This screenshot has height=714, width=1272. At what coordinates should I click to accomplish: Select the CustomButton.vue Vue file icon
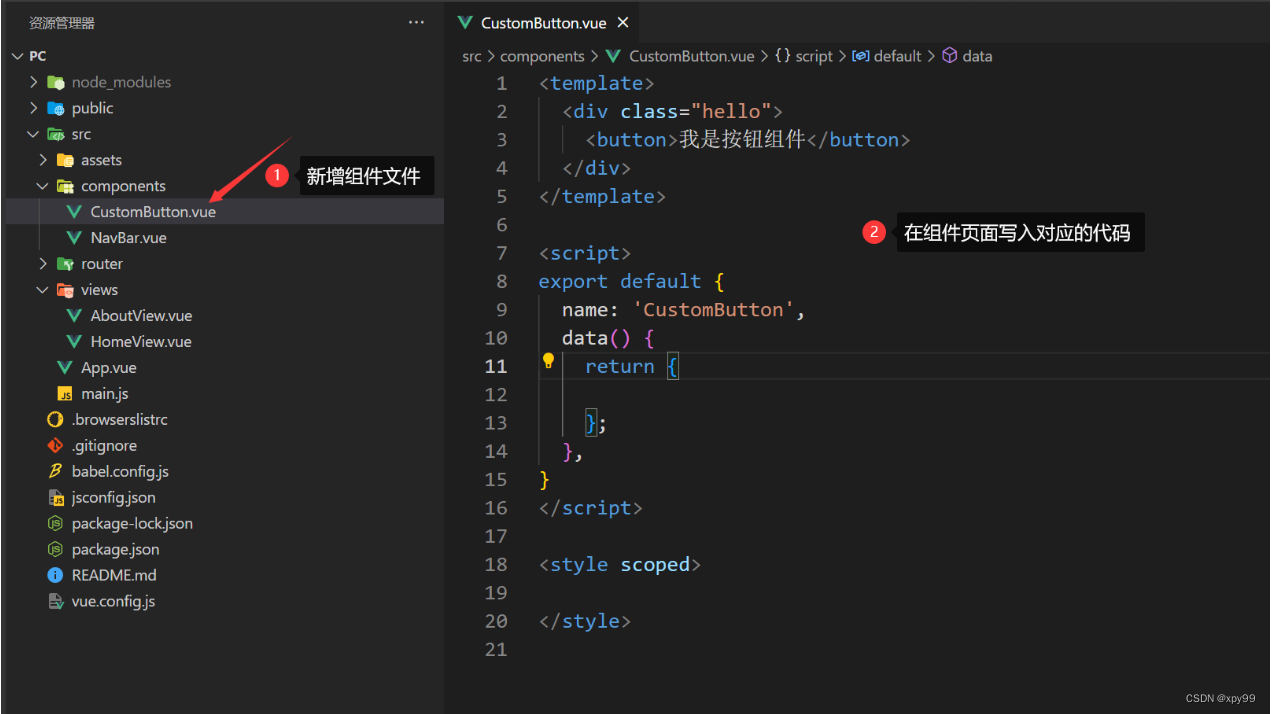pos(72,211)
